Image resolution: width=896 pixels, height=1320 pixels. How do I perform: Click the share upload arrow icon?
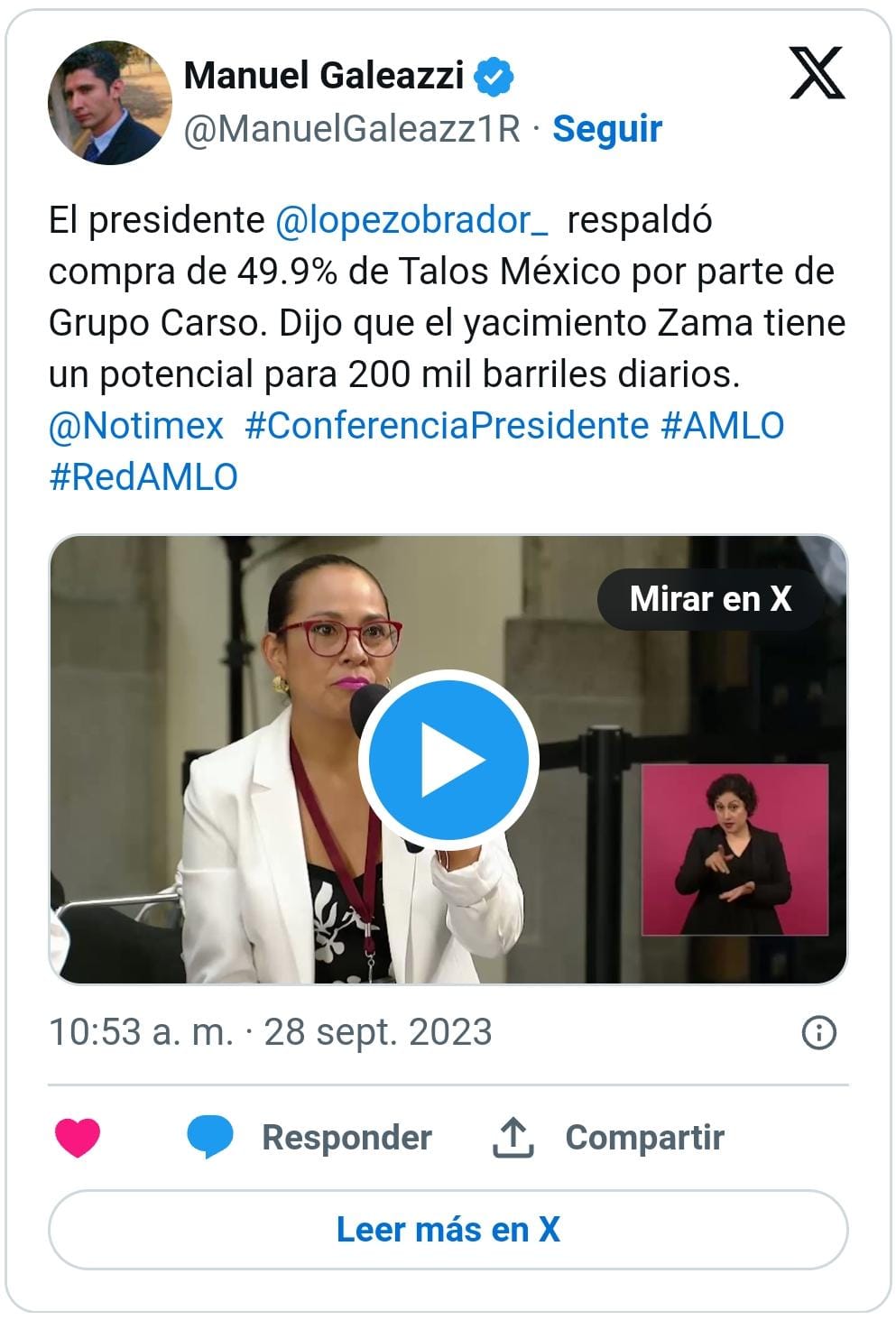tap(513, 1137)
